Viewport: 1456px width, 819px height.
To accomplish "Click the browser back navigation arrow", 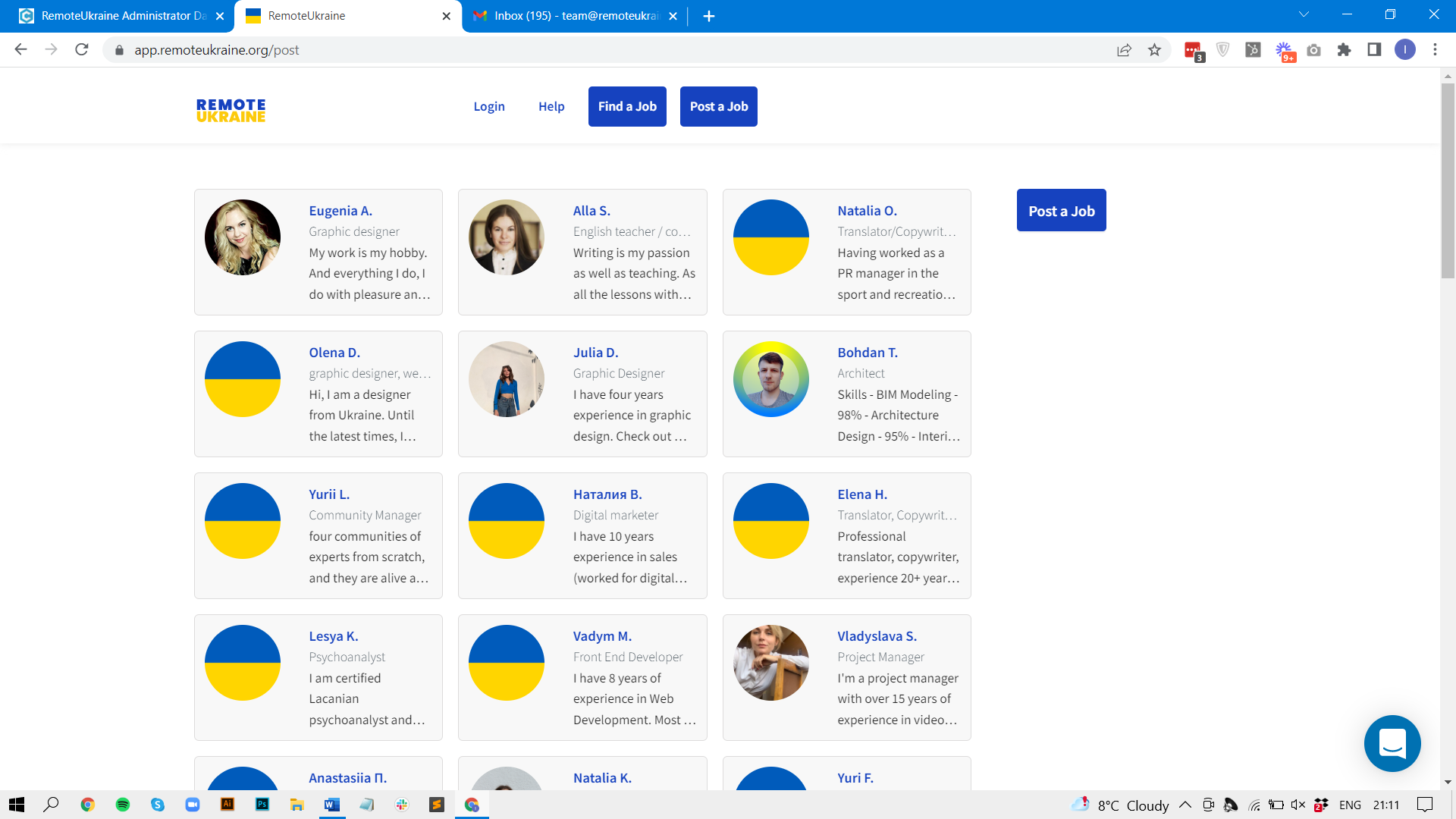I will [20, 50].
